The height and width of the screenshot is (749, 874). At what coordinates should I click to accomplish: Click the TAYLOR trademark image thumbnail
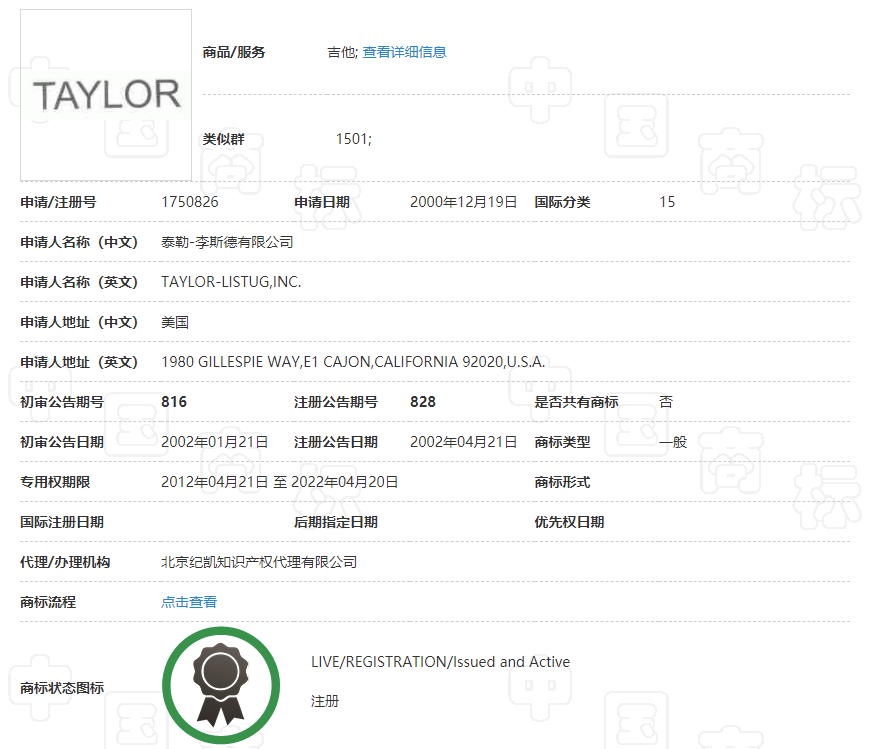(106, 95)
